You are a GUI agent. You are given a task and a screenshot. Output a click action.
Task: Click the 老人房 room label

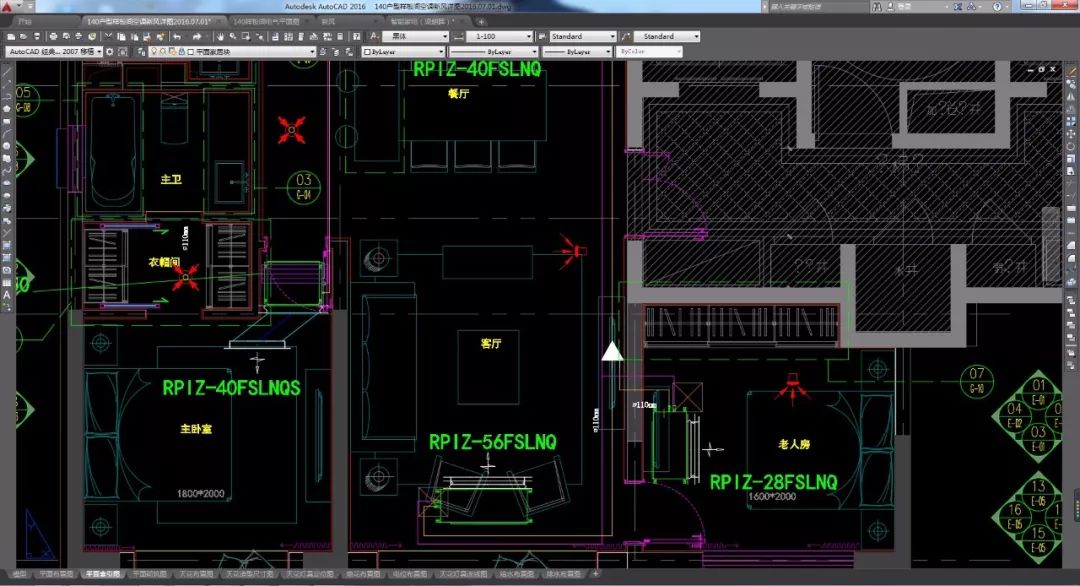(794, 444)
